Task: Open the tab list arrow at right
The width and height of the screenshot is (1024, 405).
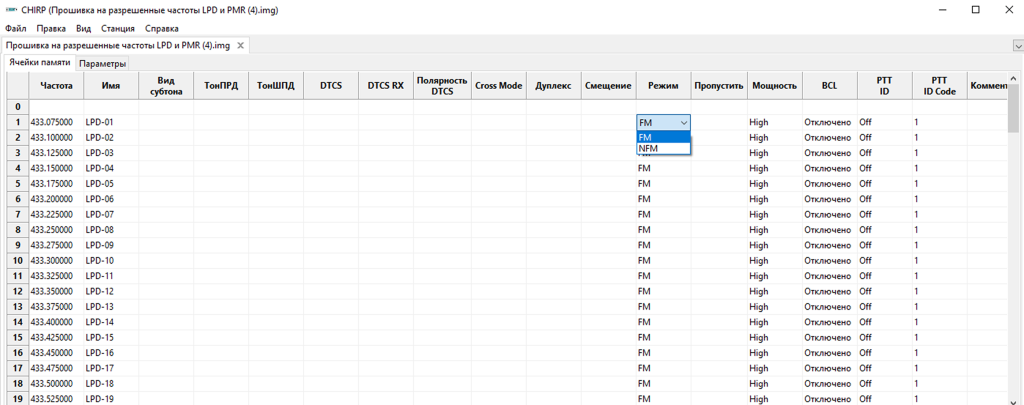Action: tap(1016, 46)
